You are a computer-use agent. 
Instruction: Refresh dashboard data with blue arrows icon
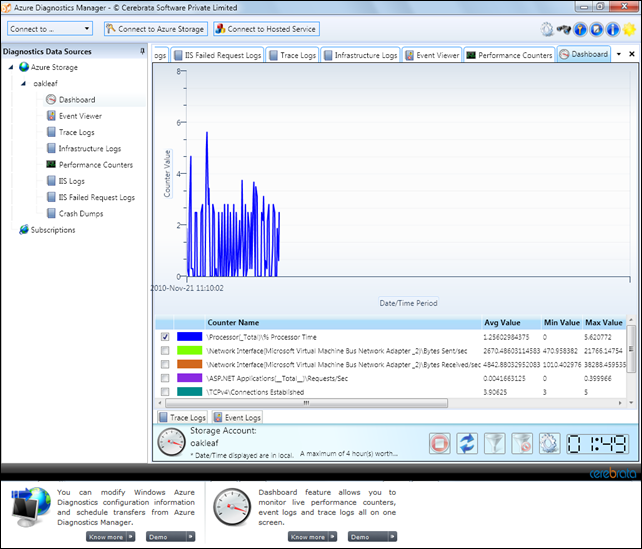pyautogui.click(x=467, y=443)
